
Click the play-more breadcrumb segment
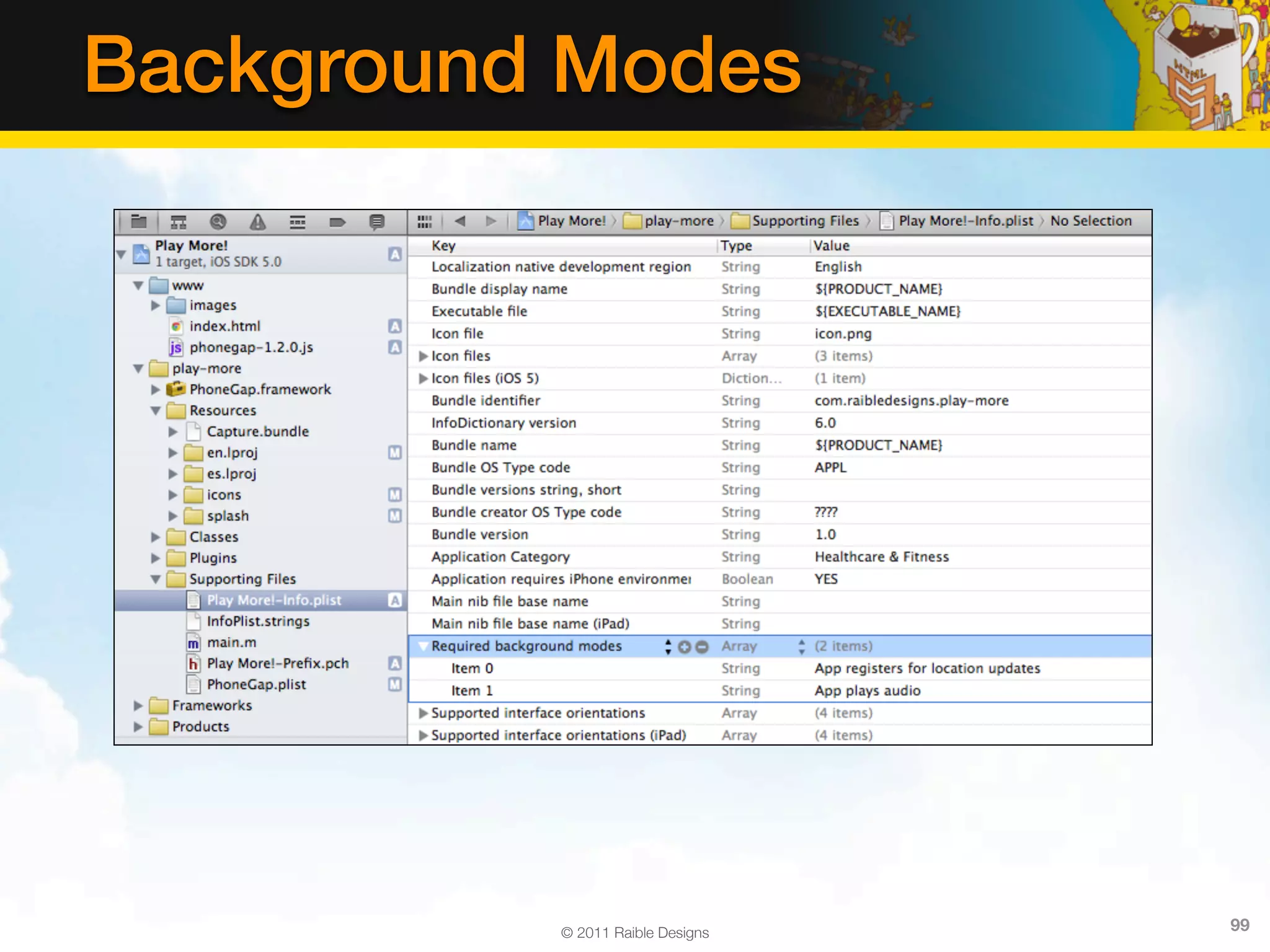668,221
